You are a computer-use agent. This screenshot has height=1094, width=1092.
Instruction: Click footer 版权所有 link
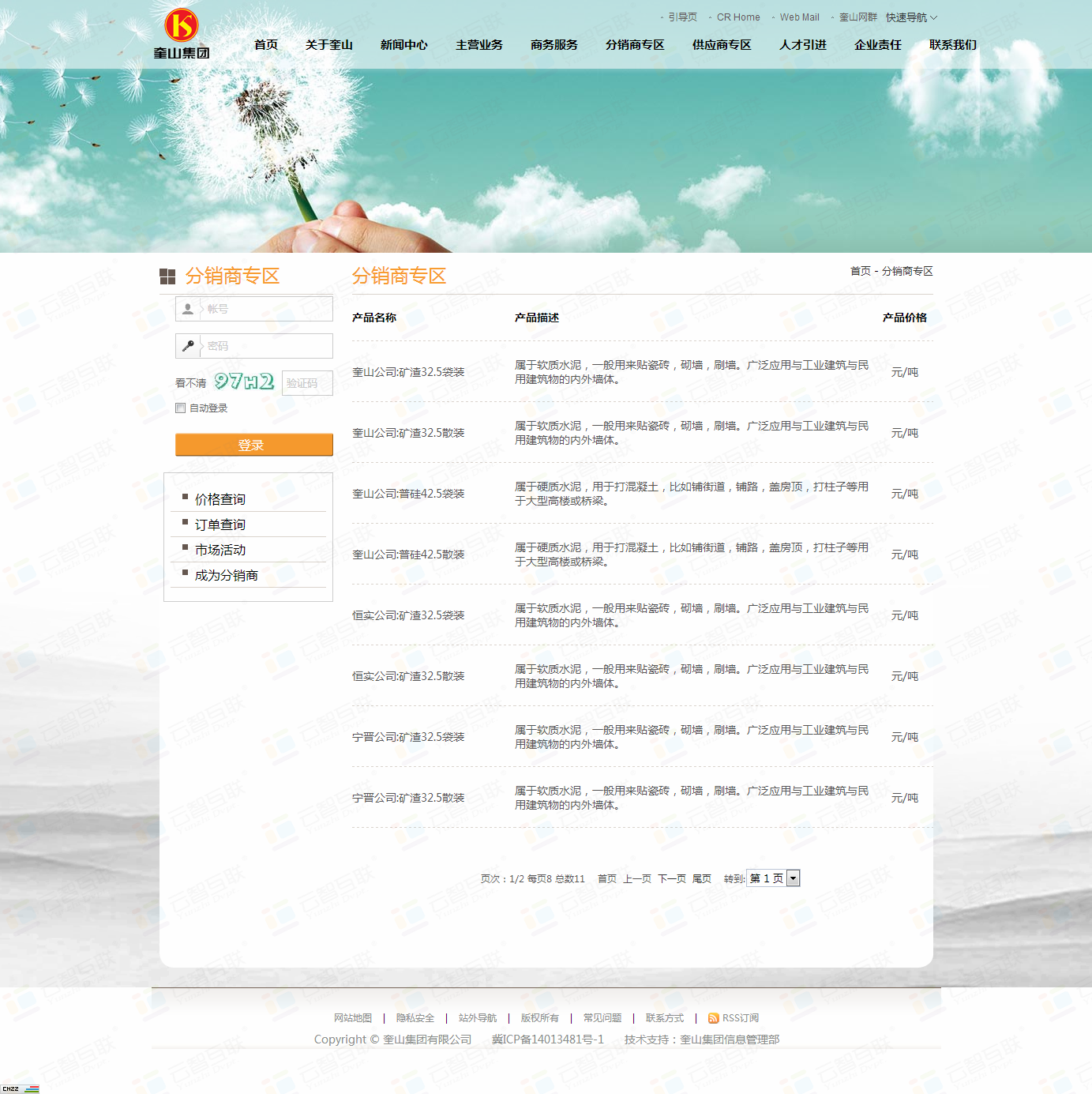point(540,1018)
